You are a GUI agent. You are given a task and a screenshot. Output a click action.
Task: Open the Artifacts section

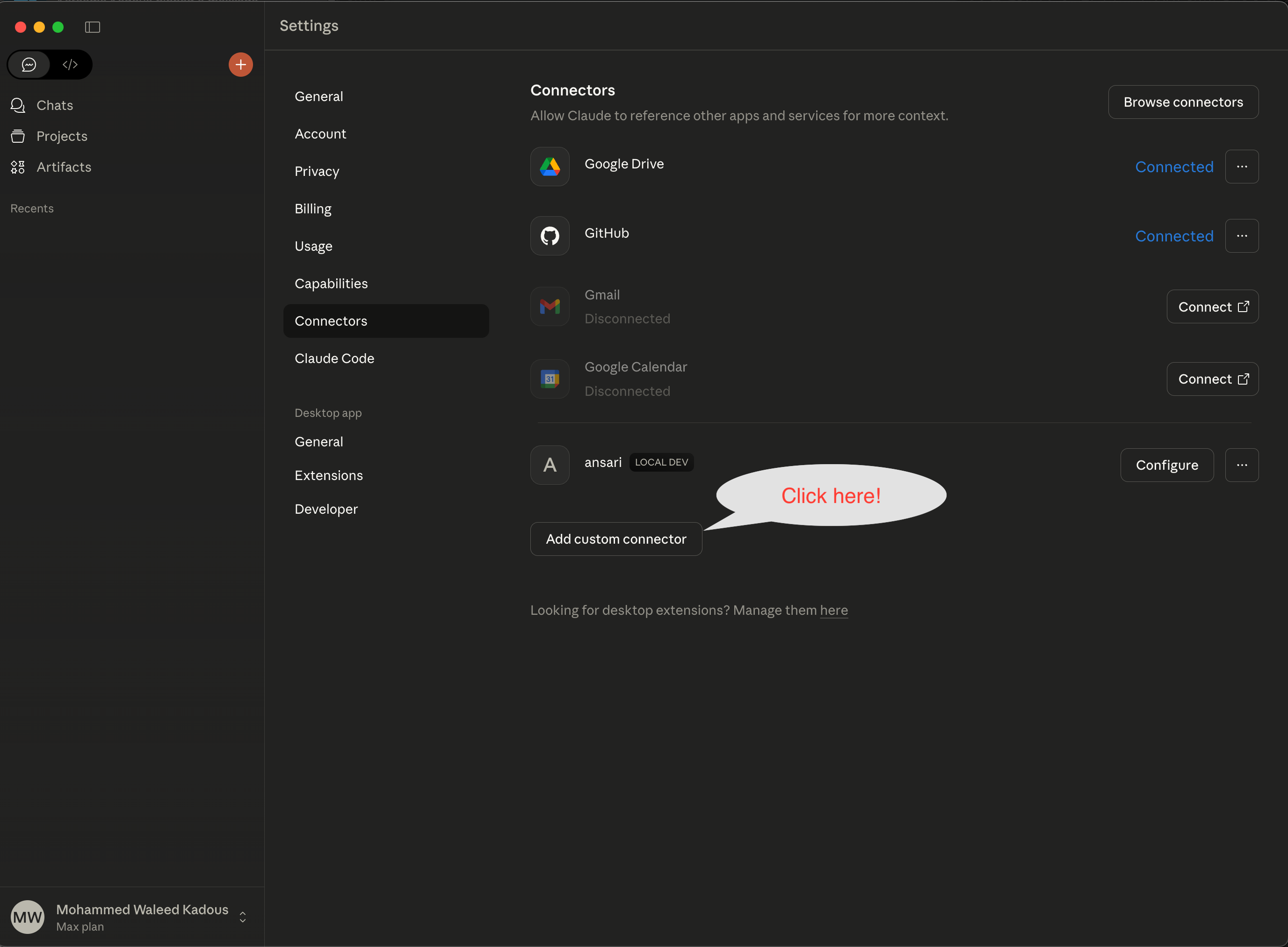click(x=64, y=167)
